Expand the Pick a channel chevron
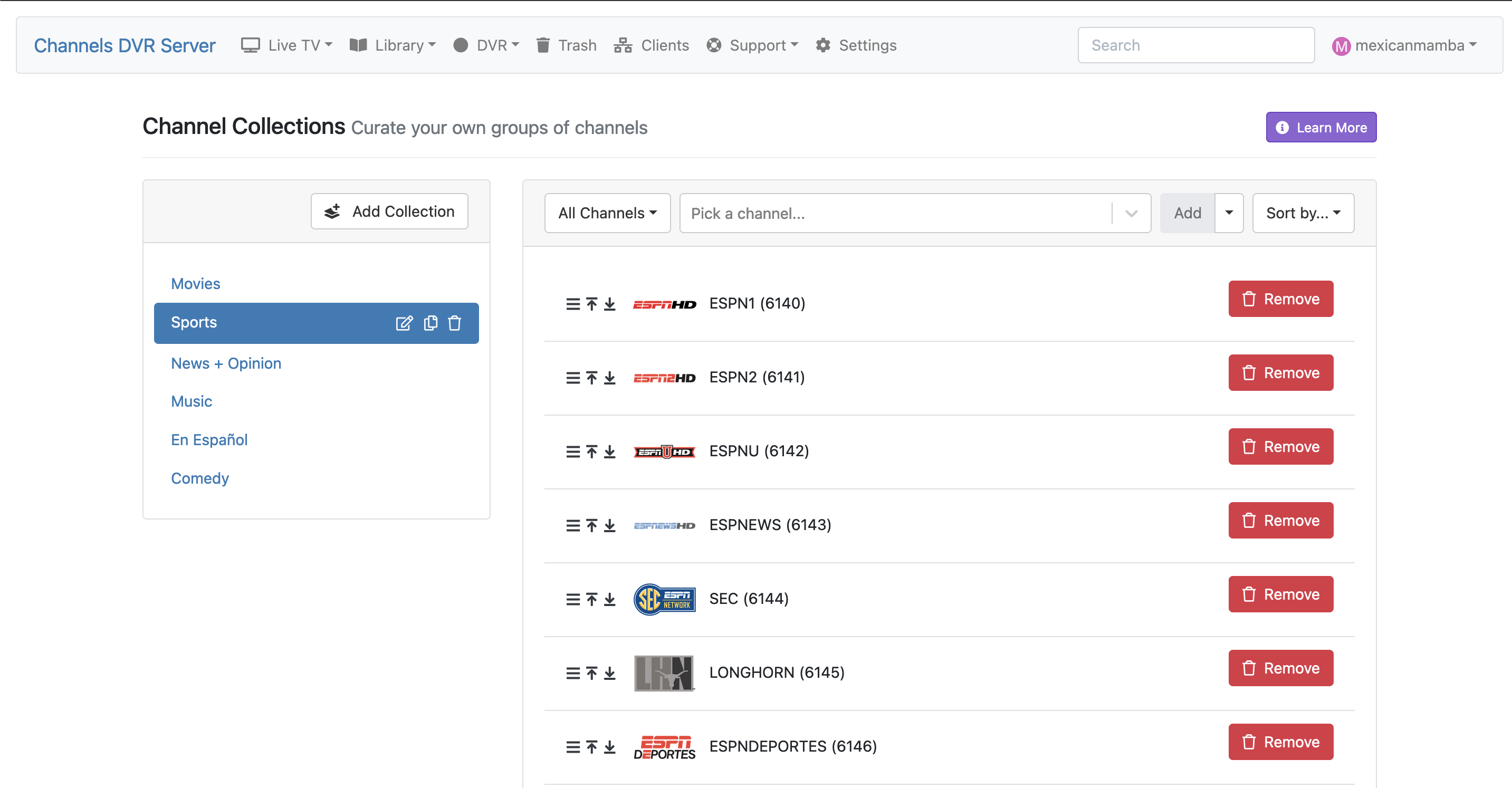 point(1131,214)
